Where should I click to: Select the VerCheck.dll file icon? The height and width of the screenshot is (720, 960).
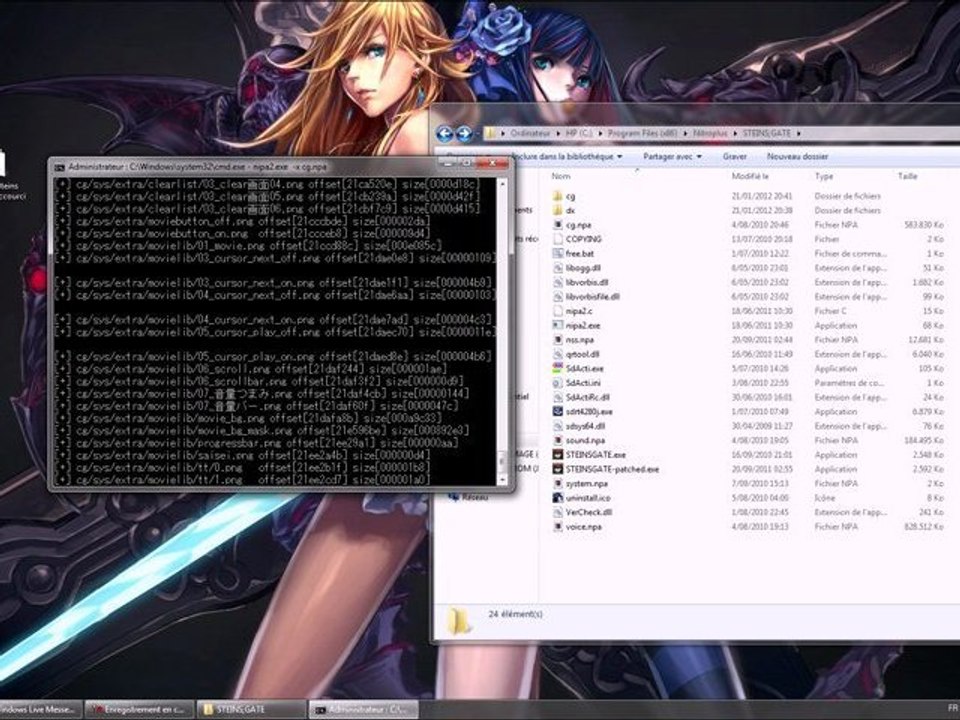pyautogui.click(x=558, y=512)
